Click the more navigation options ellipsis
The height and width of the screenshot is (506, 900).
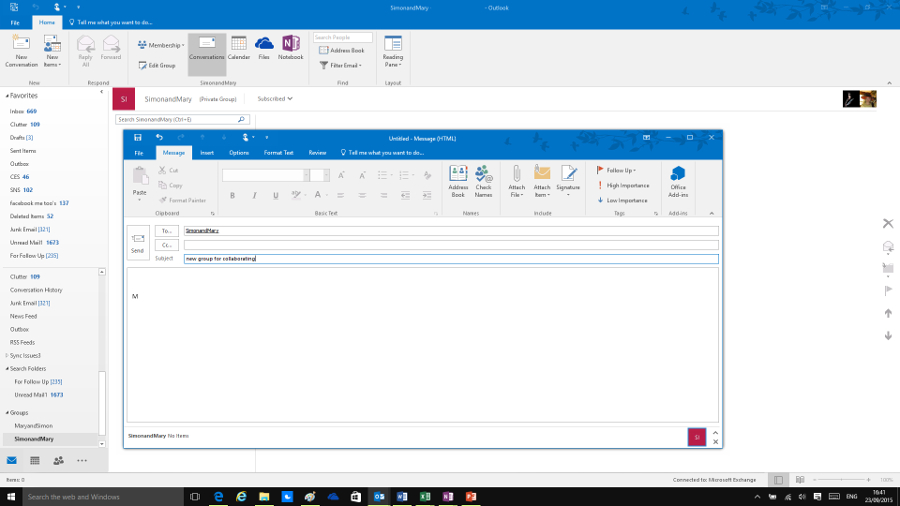point(82,461)
